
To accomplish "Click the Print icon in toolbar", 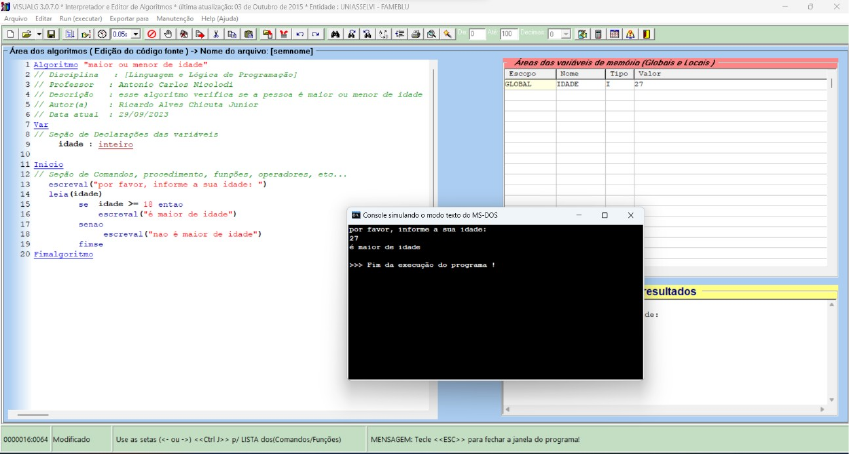I will (415, 34).
